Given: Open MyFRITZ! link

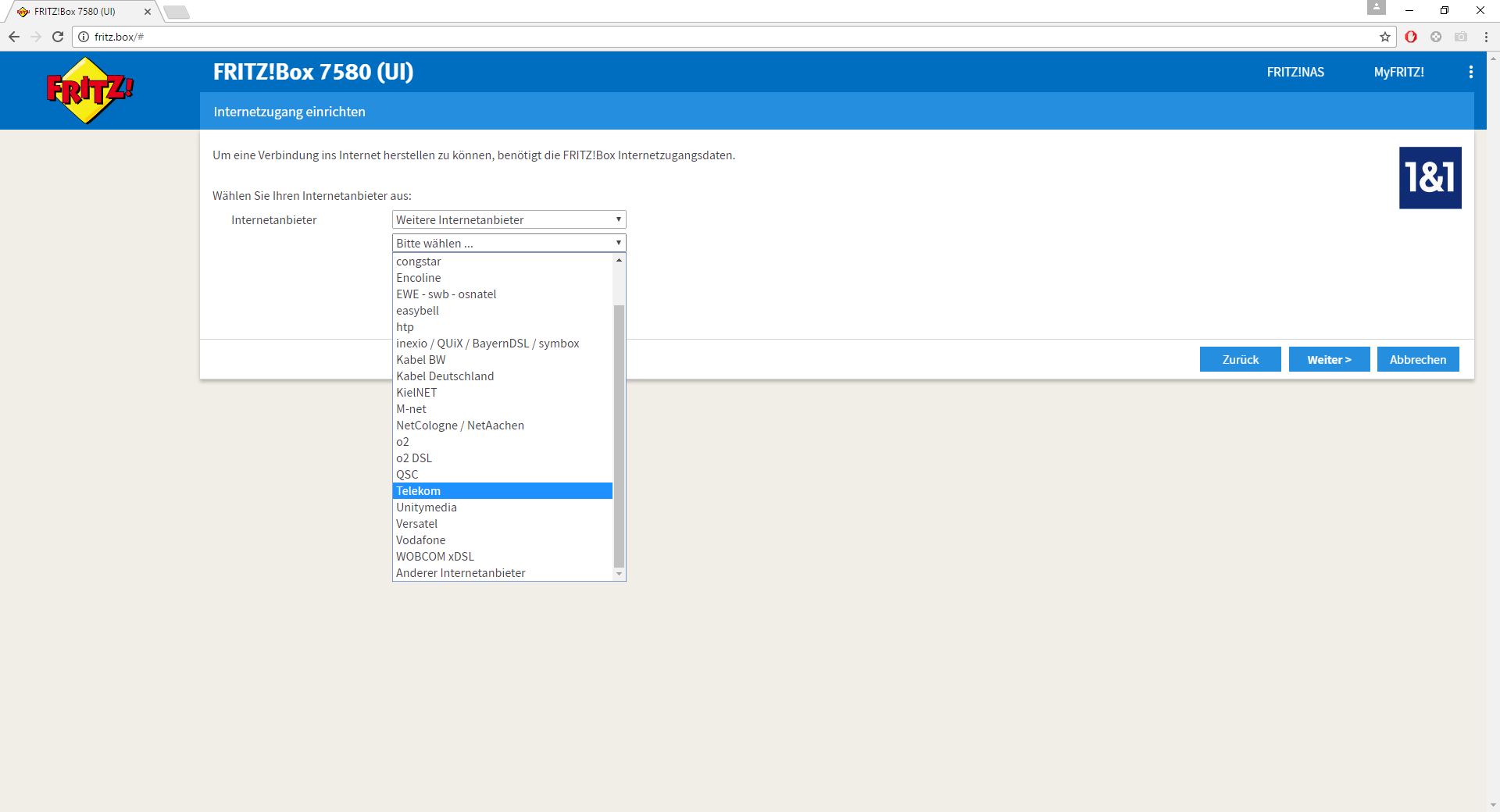Looking at the screenshot, I should (x=1398, y=72).
